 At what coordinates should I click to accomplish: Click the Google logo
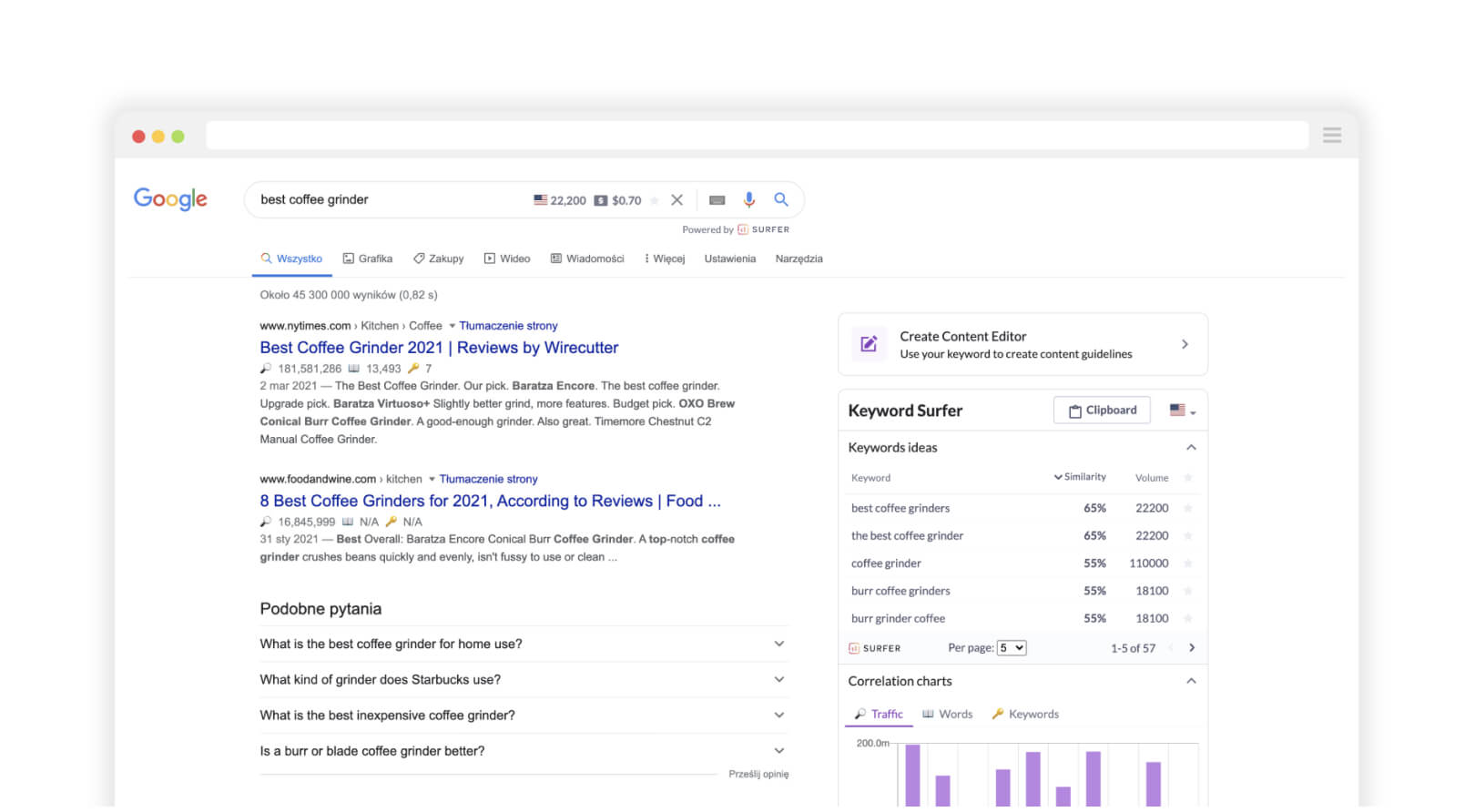coord(170,198)
